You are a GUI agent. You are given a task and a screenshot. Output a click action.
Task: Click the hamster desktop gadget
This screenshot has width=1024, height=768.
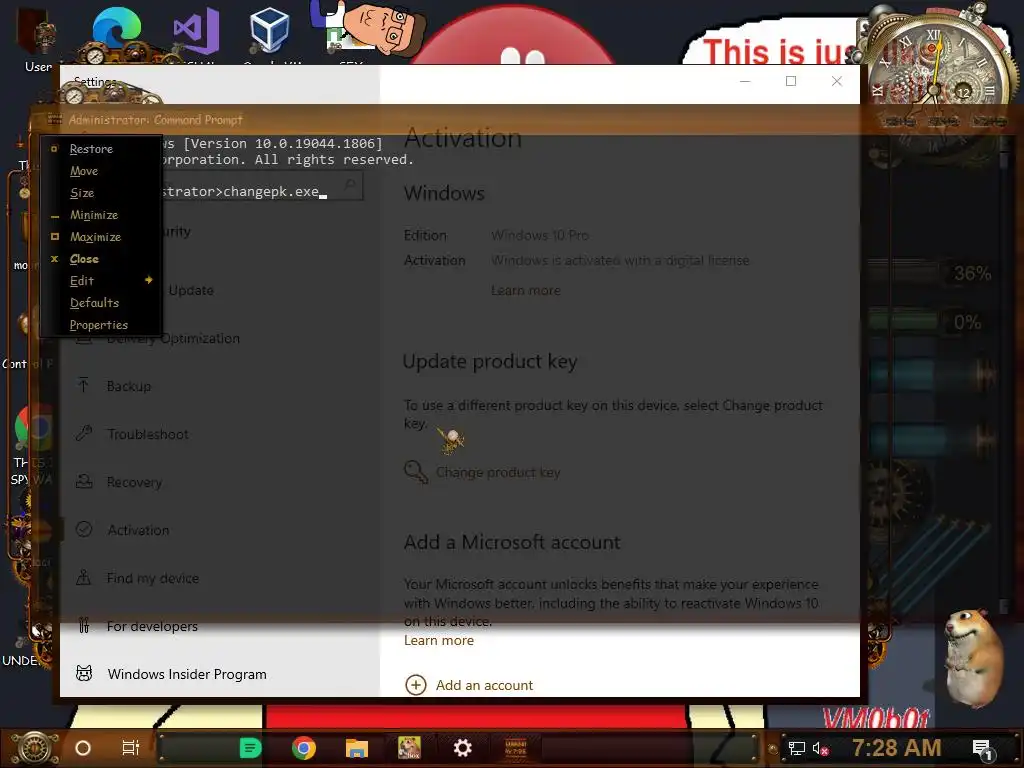pos(974,658)
